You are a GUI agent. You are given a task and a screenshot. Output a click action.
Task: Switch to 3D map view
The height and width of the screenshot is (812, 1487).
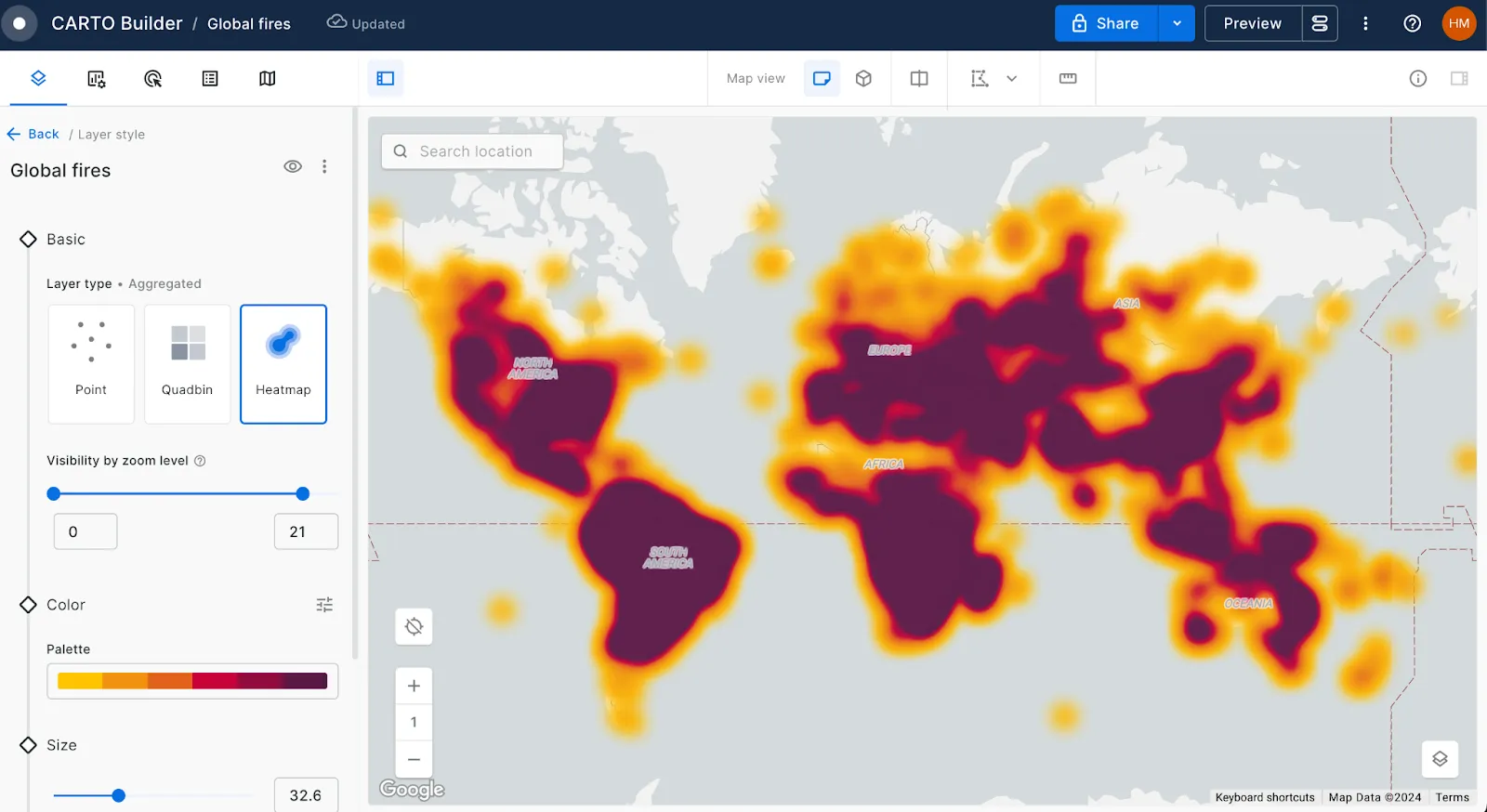click(x=863, y=79)
